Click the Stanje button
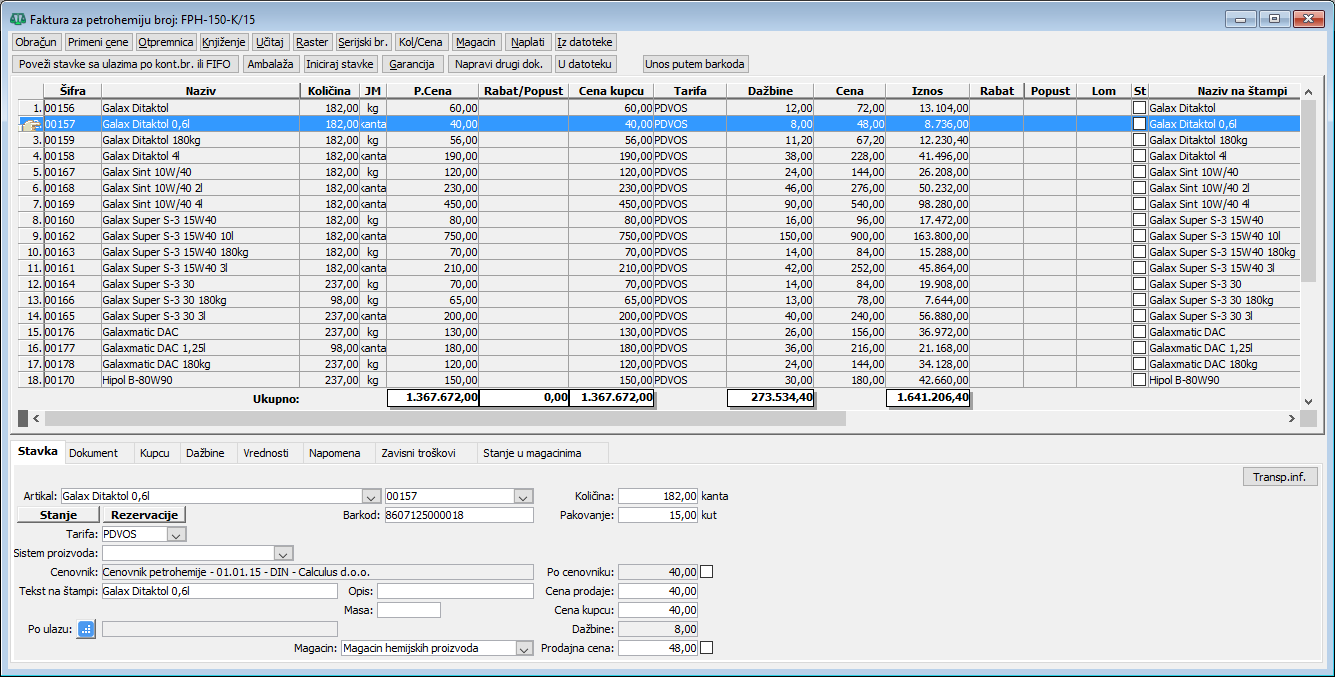This screenshot has width=1335, height=677. point(58,515)
